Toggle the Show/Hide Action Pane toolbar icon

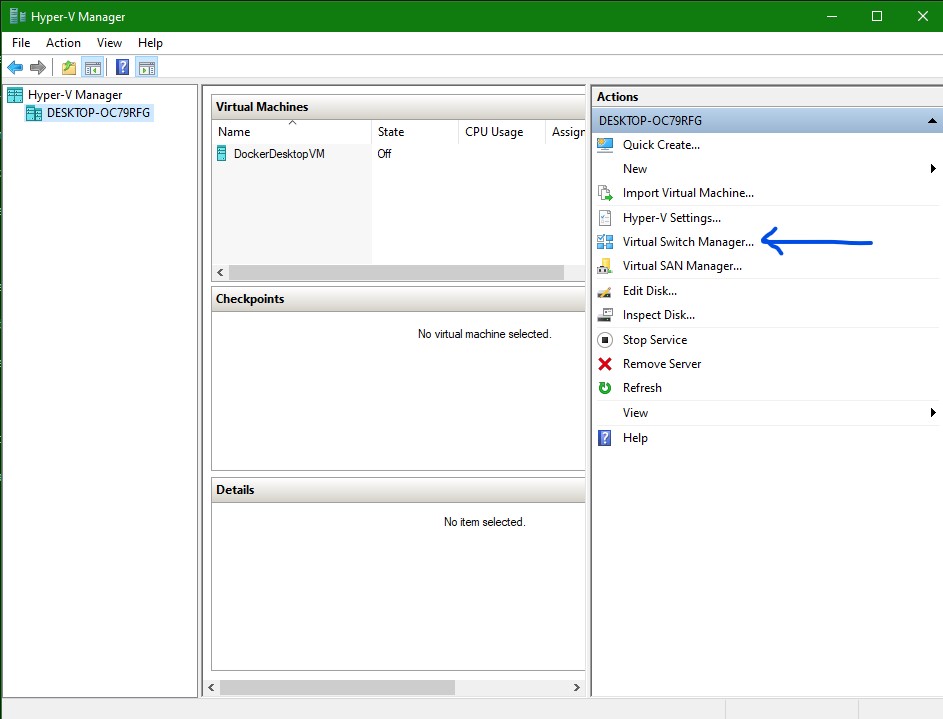(x=147, y=68)
